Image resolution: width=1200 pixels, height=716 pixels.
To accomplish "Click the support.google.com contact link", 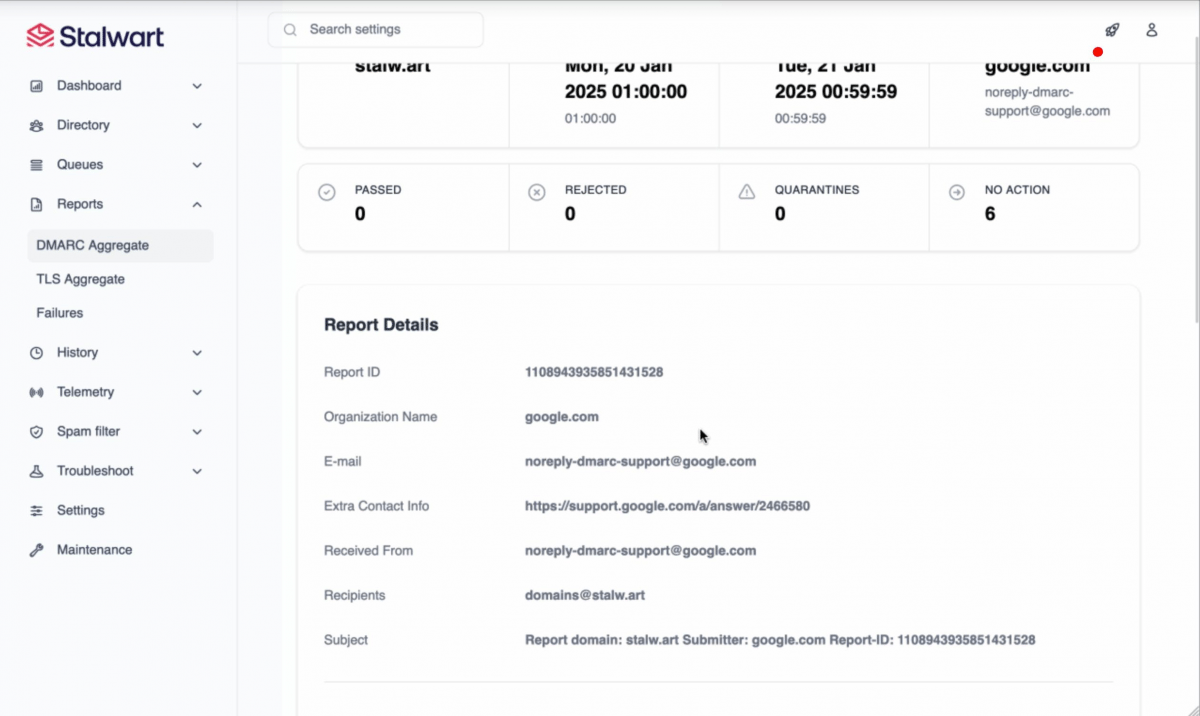I will (667, 506).
